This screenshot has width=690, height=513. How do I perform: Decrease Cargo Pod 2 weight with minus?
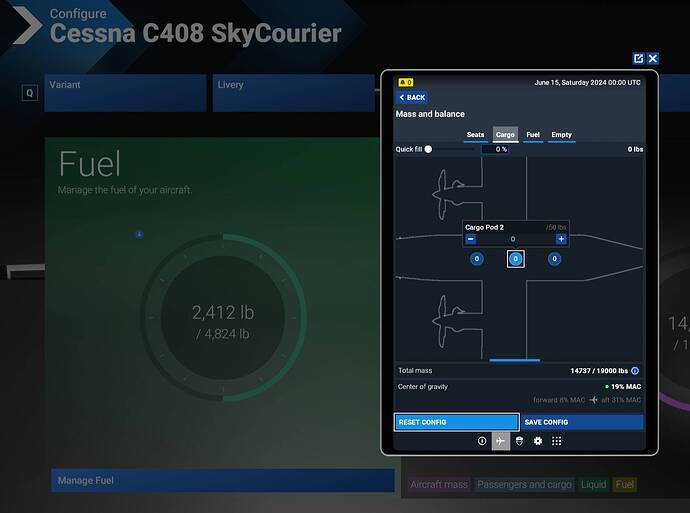[x=470, y=239]
